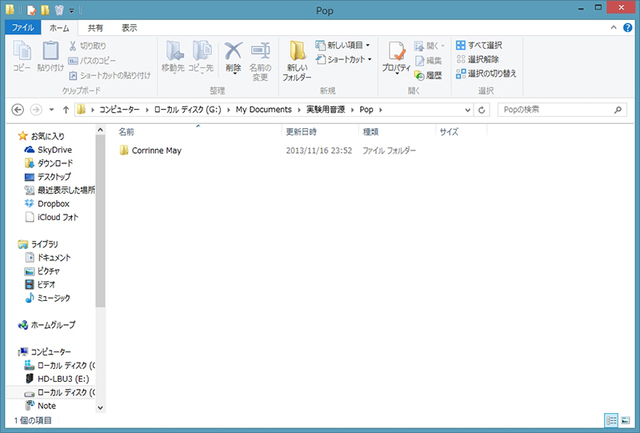
Task: Click 選択の切り替え (Invert selection)
Action: coord(486,73)
